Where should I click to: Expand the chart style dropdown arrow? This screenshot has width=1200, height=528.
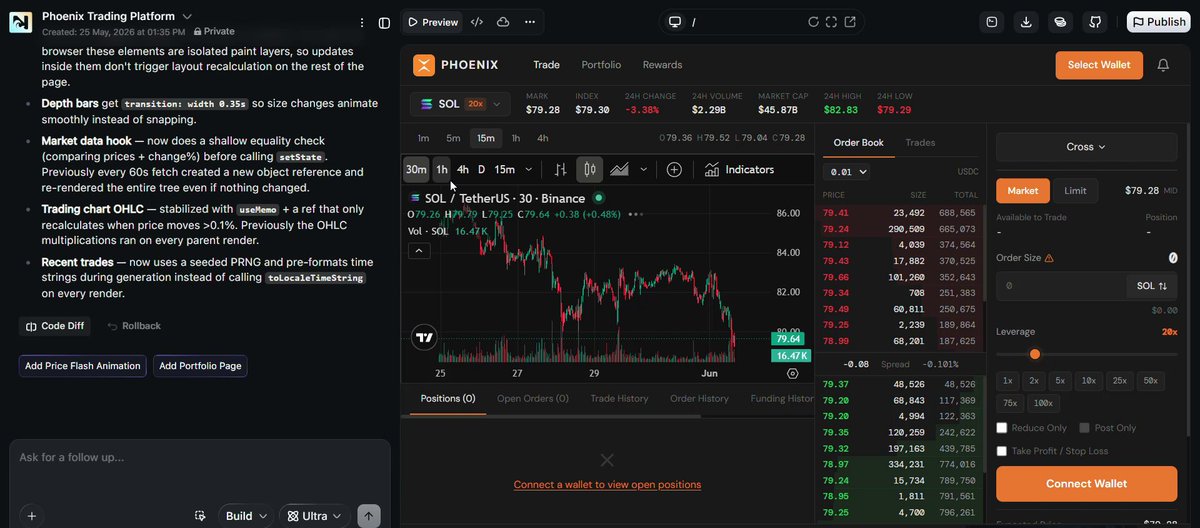click(643, 169)
